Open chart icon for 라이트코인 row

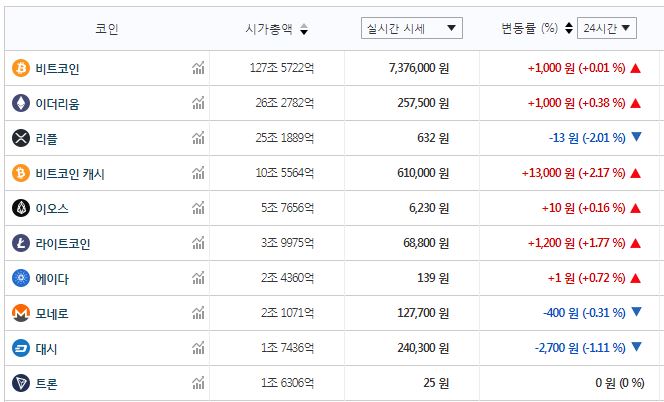click(198, 243)
